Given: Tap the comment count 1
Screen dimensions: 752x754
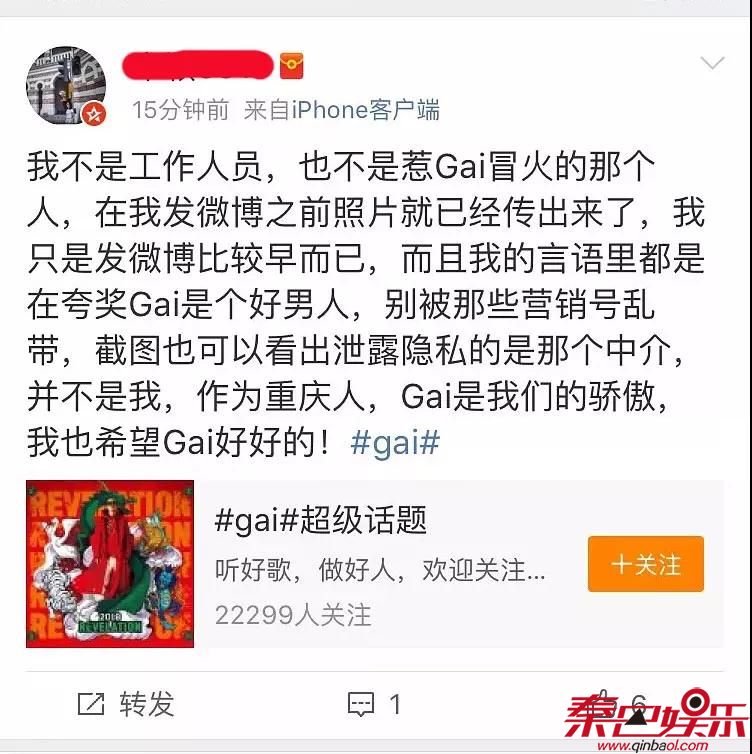Looking at the screenshot, I should [x=395, y=705].
